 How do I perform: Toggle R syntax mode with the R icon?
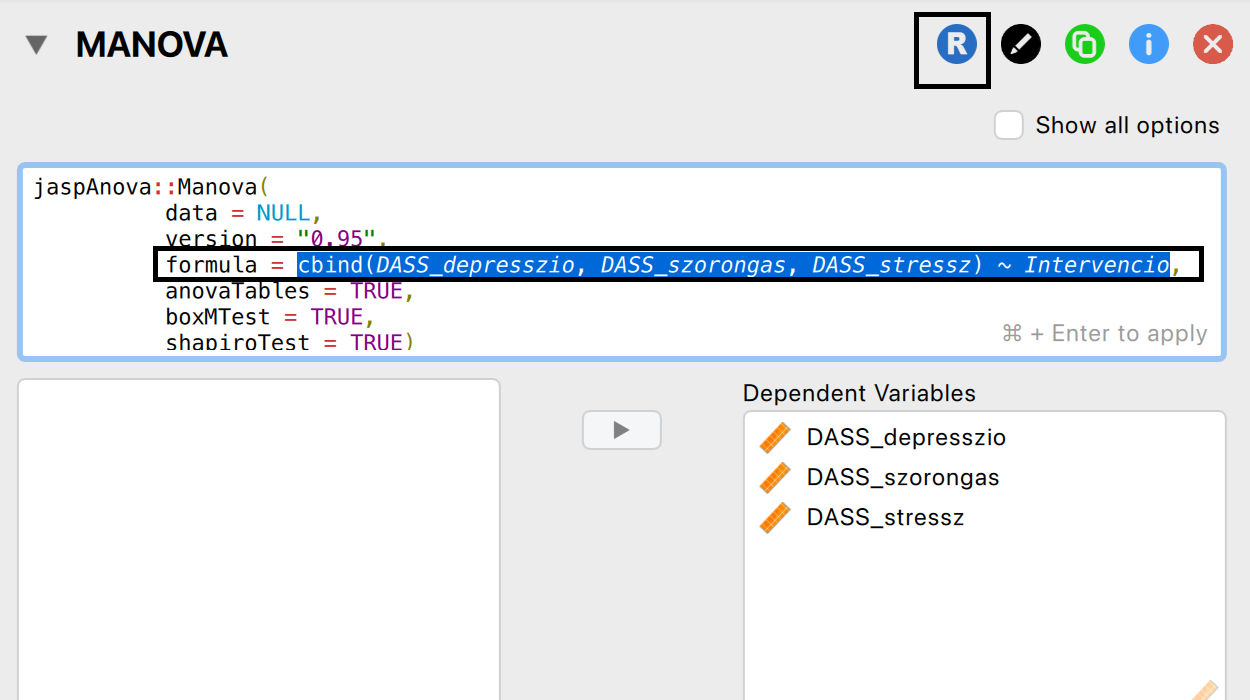pyautogui.click(x=956, y=45)
